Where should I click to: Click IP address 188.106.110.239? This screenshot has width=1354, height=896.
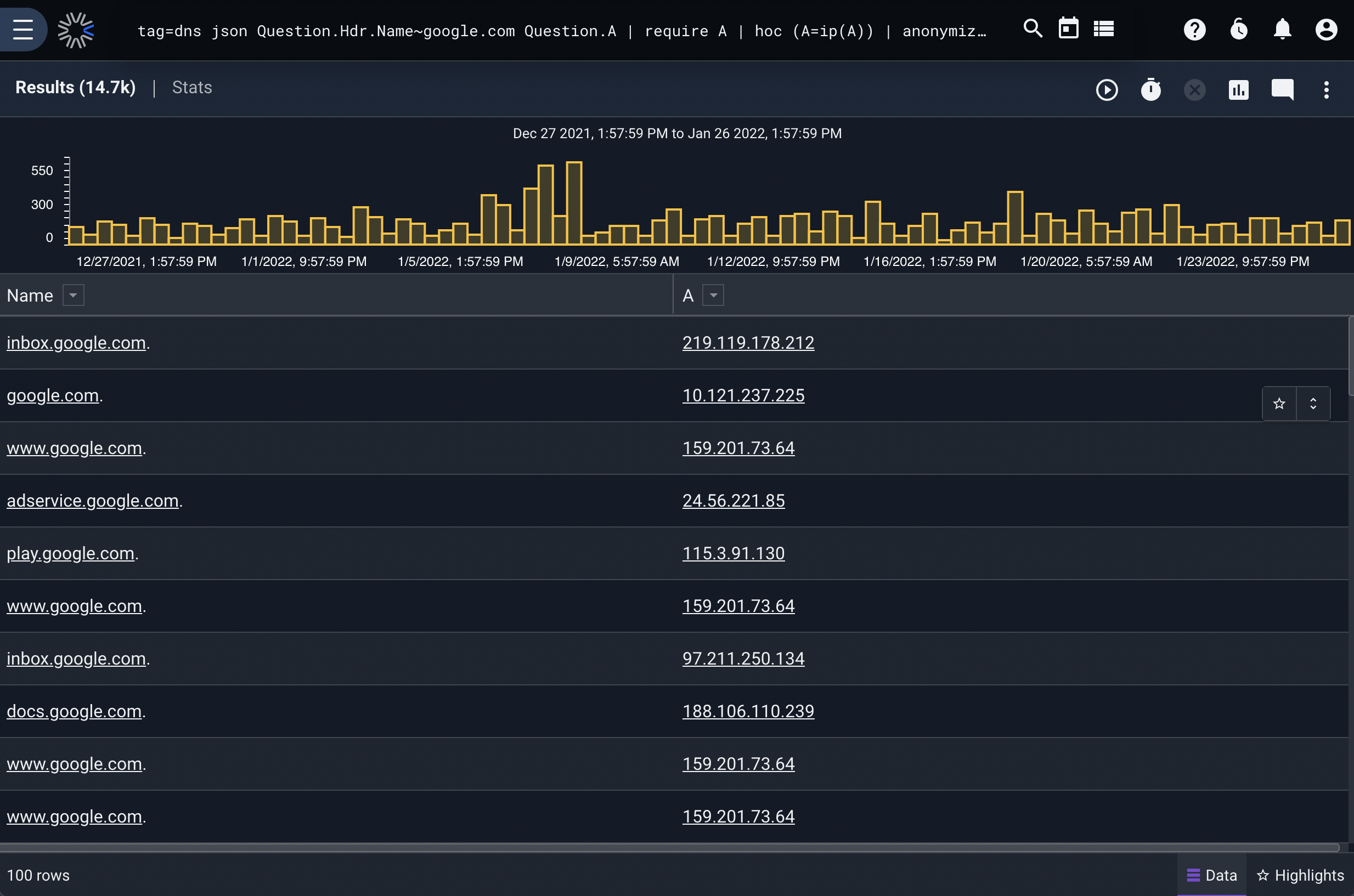(x=748, y=711)
